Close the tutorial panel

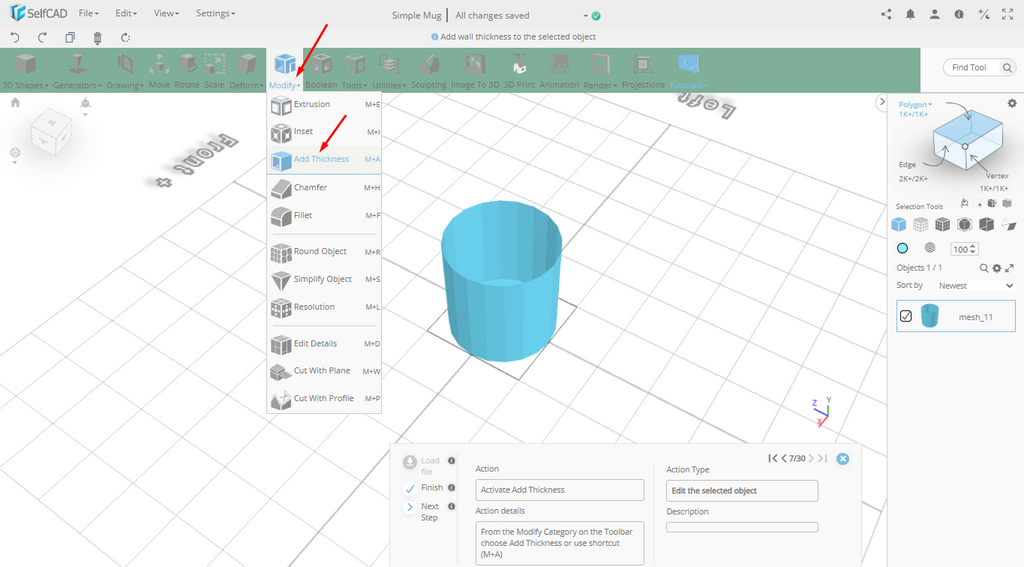(x=842, y=459)
